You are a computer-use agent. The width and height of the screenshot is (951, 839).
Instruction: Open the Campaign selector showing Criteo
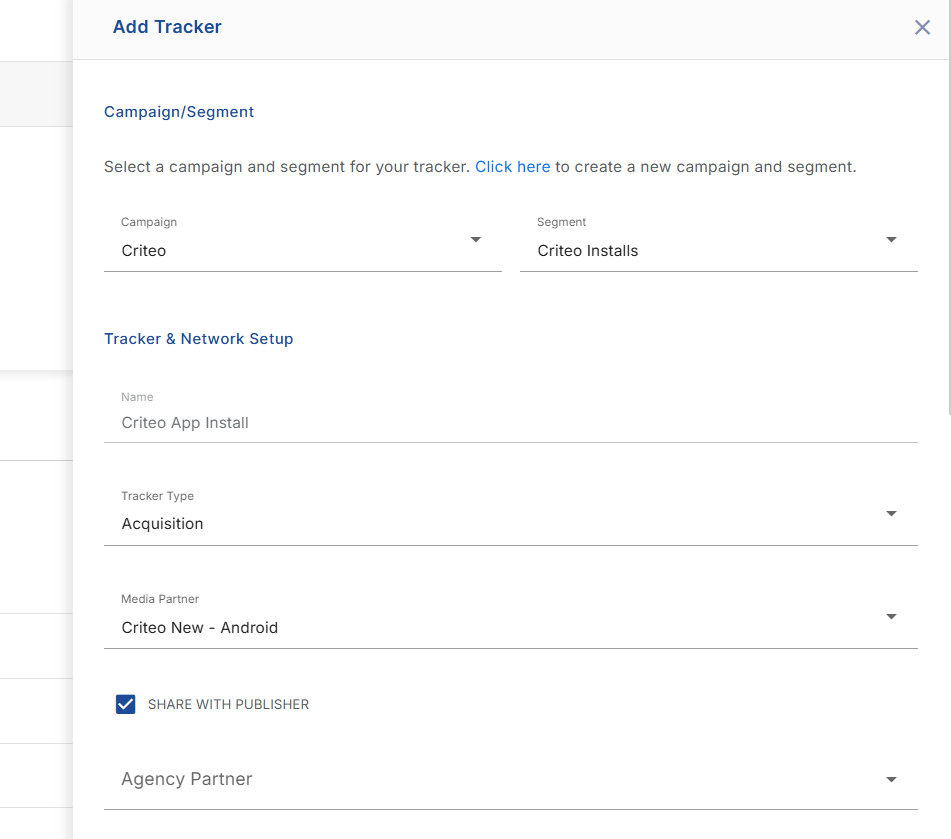pyautogui.click(x=303, y=243)
